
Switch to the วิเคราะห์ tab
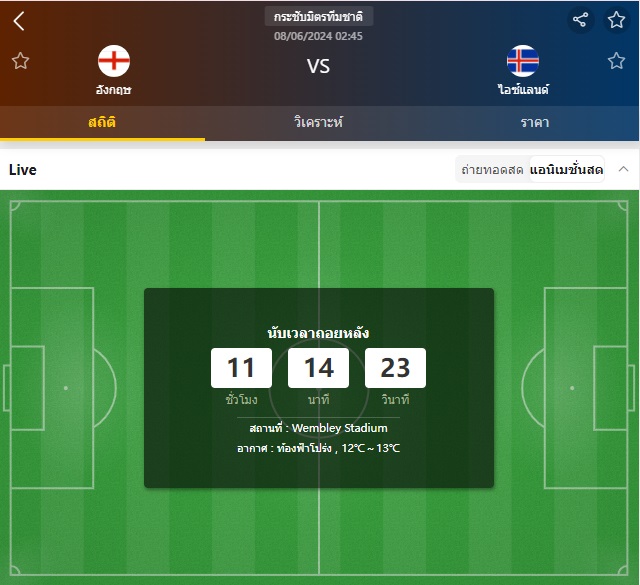[318, 122]
